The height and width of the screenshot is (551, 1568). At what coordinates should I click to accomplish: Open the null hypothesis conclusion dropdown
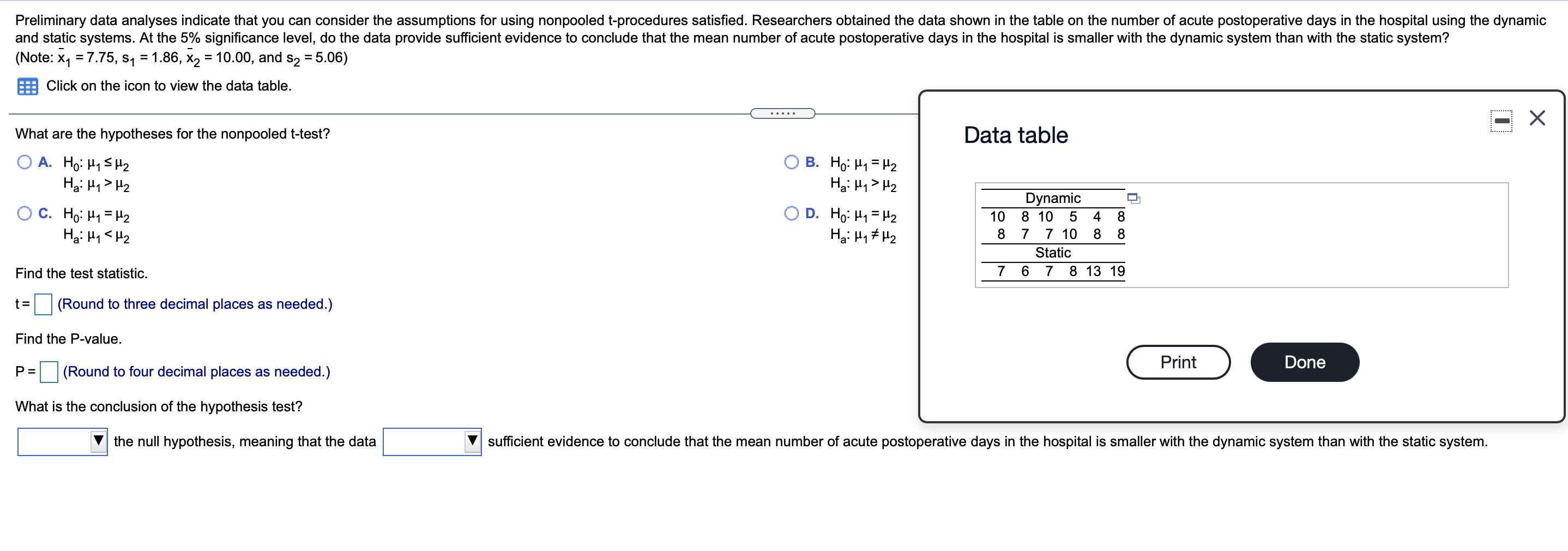61,442
